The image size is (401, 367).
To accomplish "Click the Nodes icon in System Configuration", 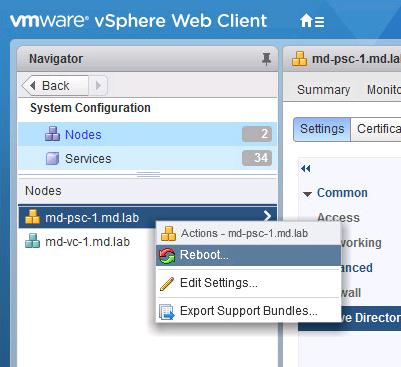I will (x=53, y=134).
